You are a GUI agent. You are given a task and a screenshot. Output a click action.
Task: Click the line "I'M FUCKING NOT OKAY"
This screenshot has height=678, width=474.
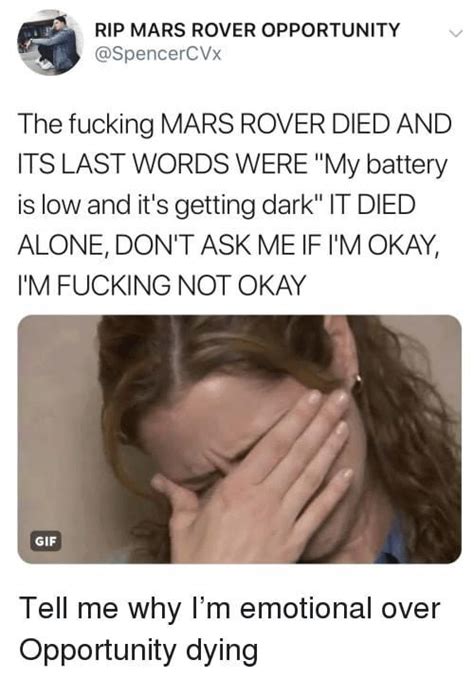161,285
